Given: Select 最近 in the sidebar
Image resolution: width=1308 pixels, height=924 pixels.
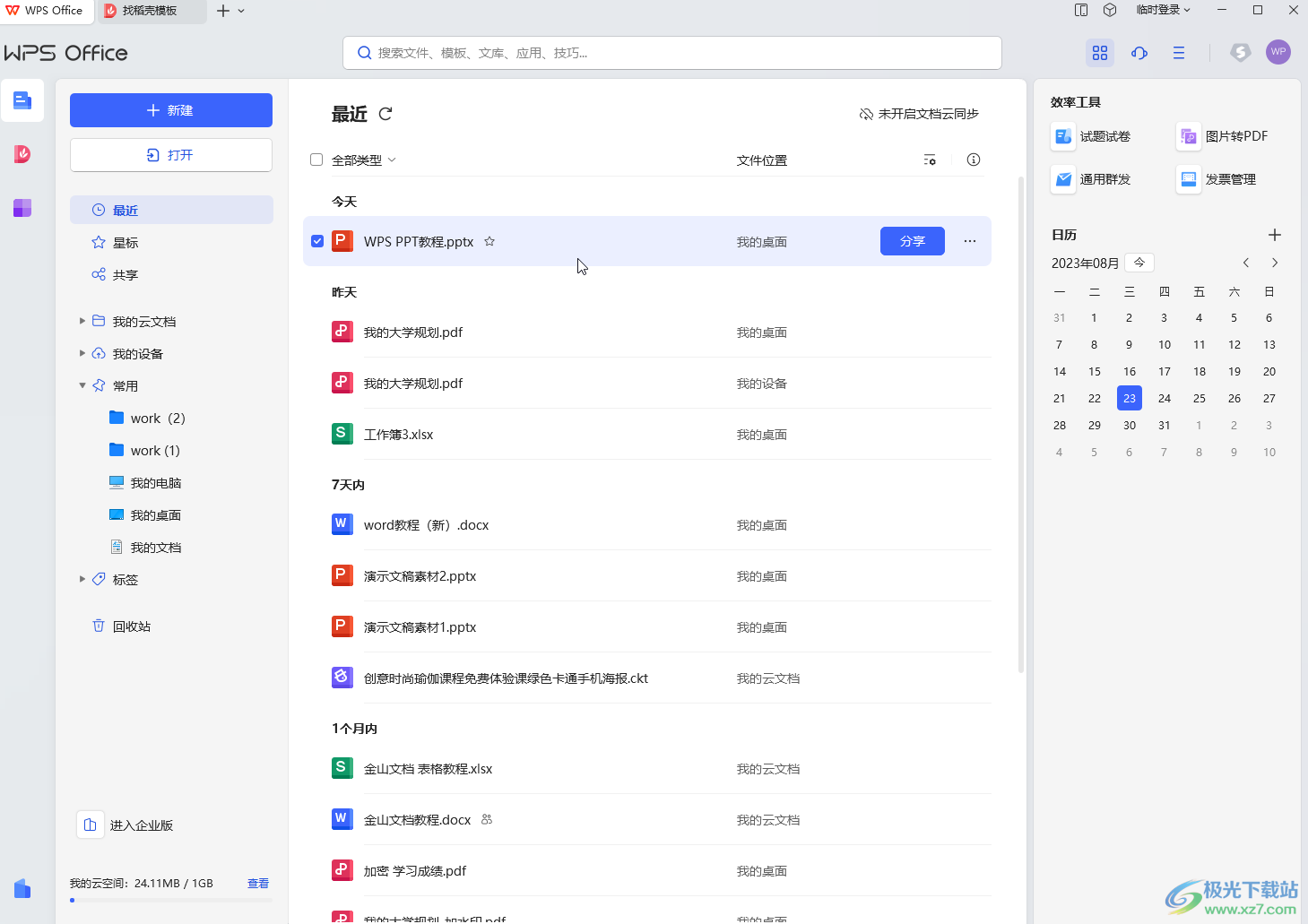Looking at the screenshot, I should [171, 210].
